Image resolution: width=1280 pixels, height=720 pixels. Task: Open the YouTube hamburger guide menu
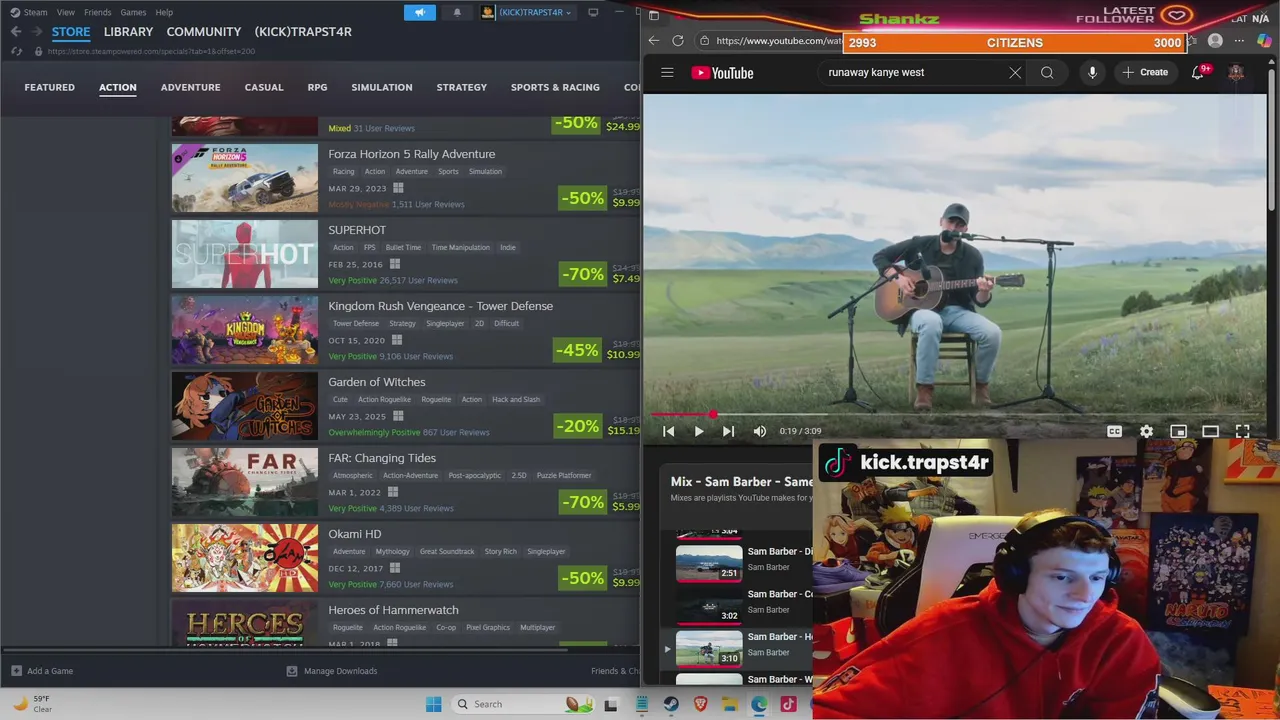tap(667, 72)
